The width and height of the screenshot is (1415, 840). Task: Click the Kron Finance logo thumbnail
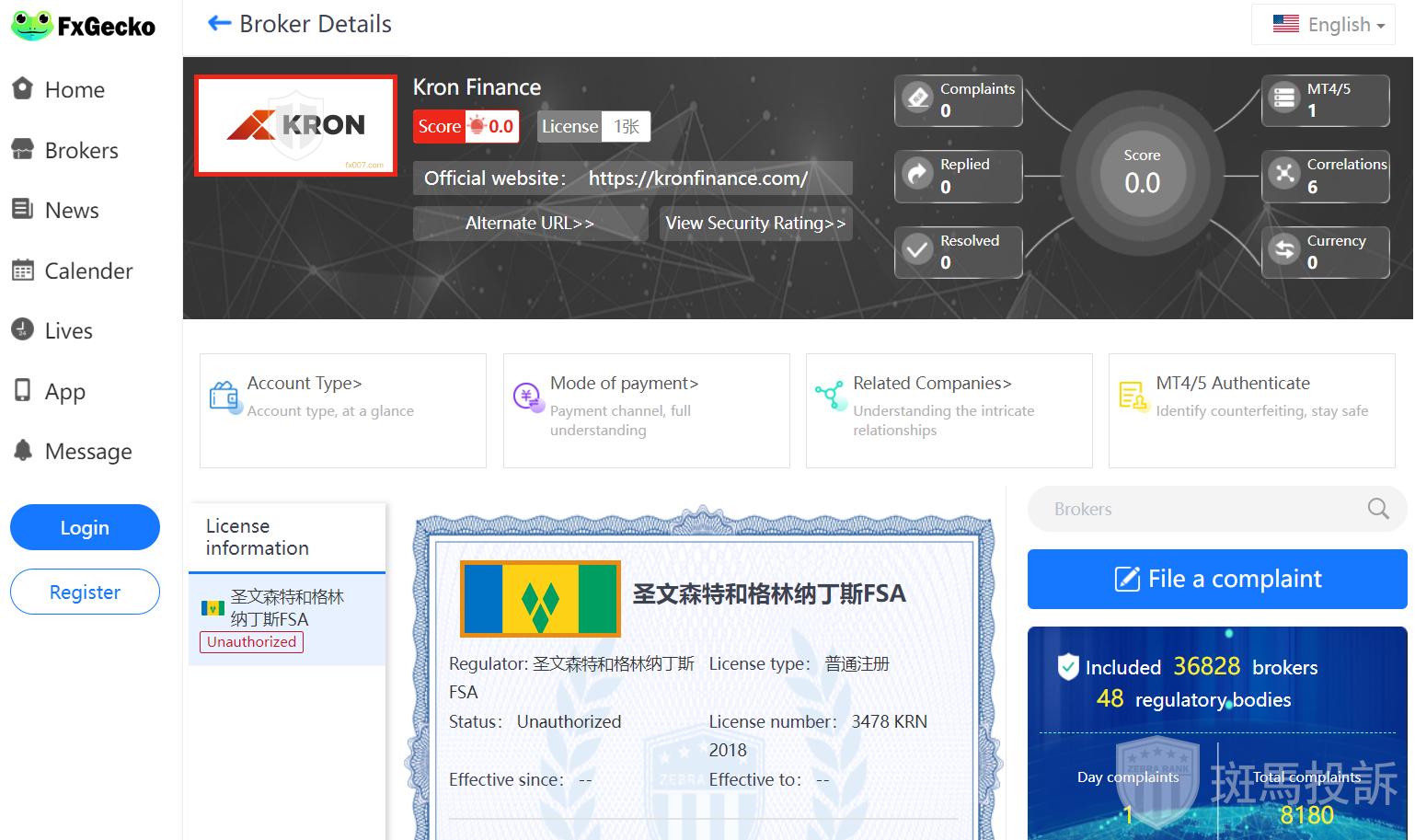296,125
